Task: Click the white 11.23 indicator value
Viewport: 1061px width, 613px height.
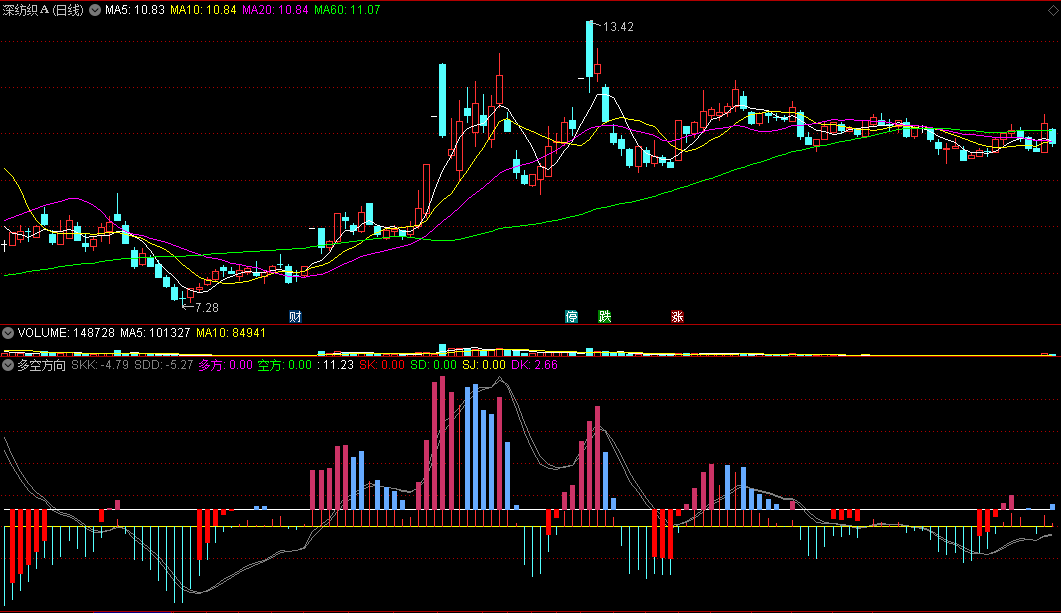Action: point(338,365)
